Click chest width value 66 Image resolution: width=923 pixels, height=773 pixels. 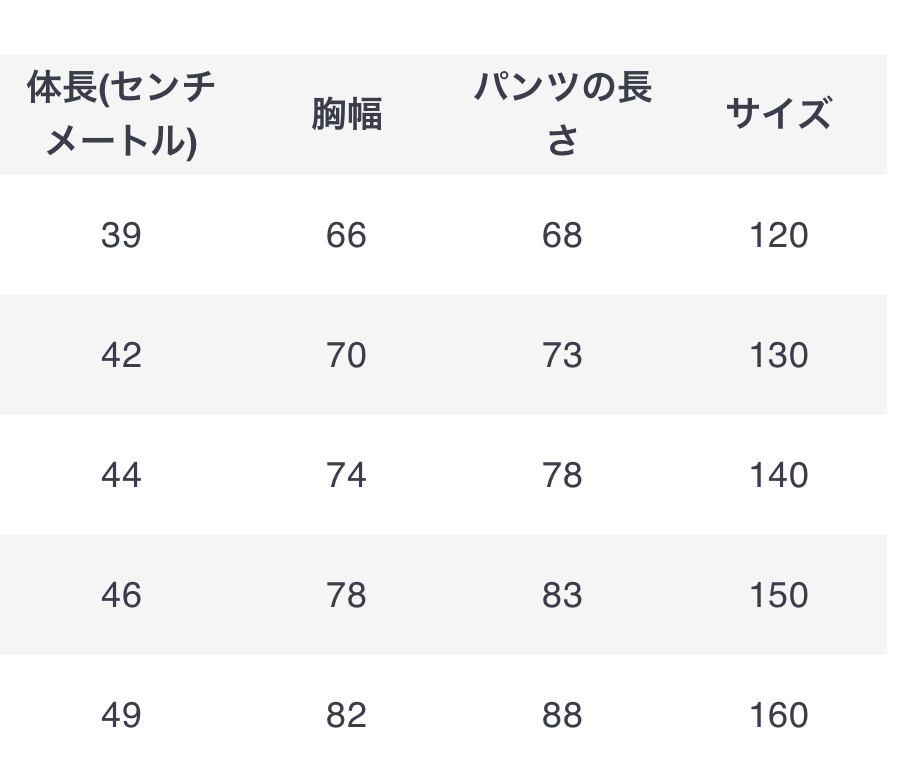coord(346,236)
